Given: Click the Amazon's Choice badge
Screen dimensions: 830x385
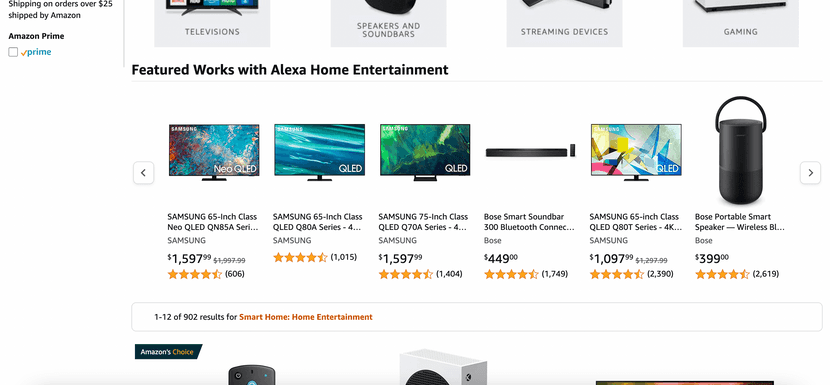Looking at the screenshot, I should click(x=168, y=352).
